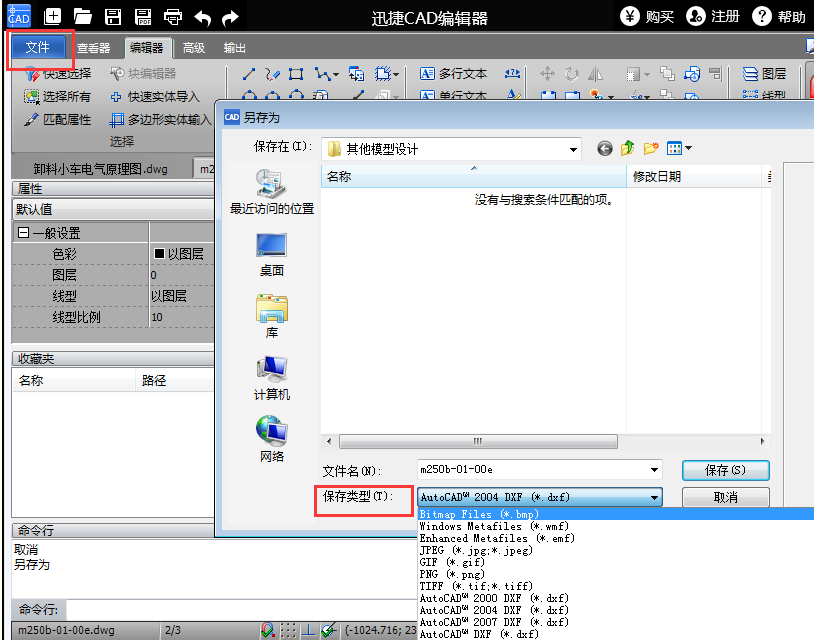The image size is (814, 640).
Task: Click the 取消 Cancel button
Action: 725,497
